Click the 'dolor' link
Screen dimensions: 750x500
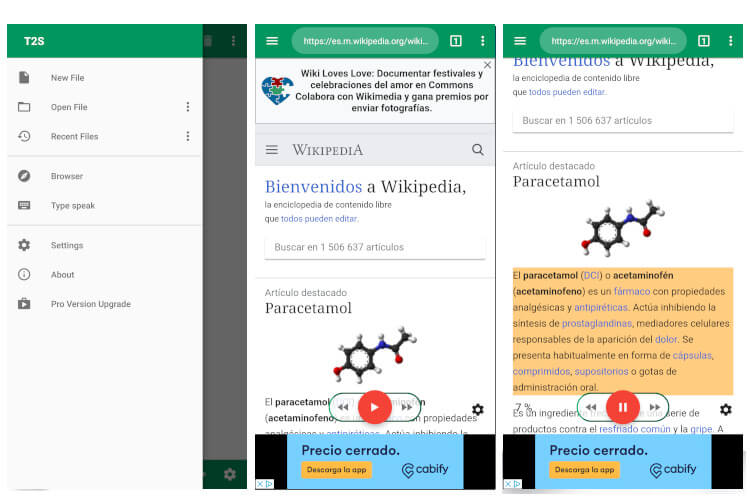666,339
